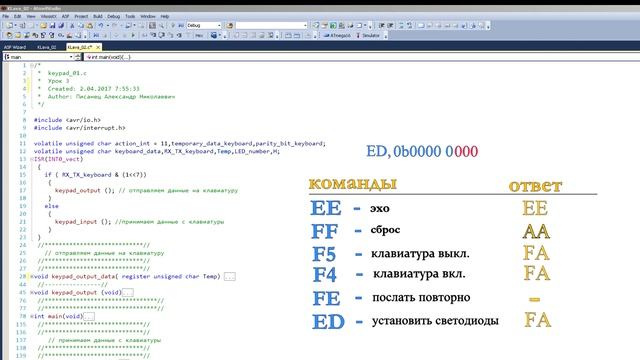640x360 pixels.
Task: Switch to the ASF Wizard tab
Action: [x=15, y=47]
